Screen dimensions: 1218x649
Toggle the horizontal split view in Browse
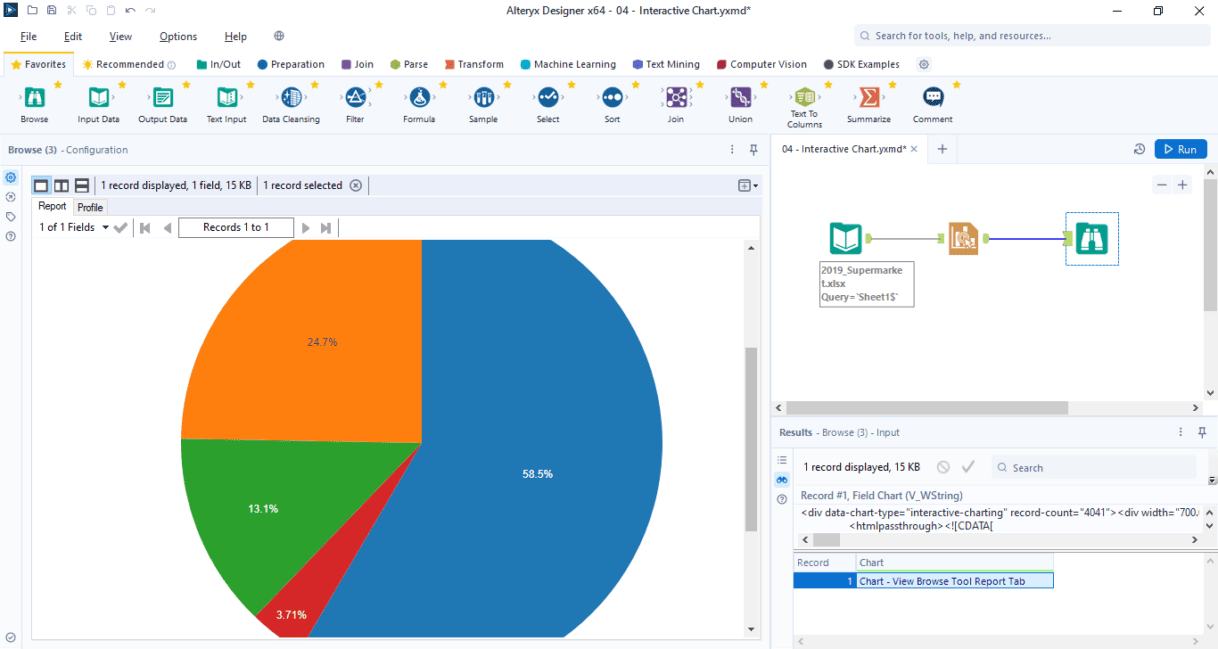tap(81, 185)
